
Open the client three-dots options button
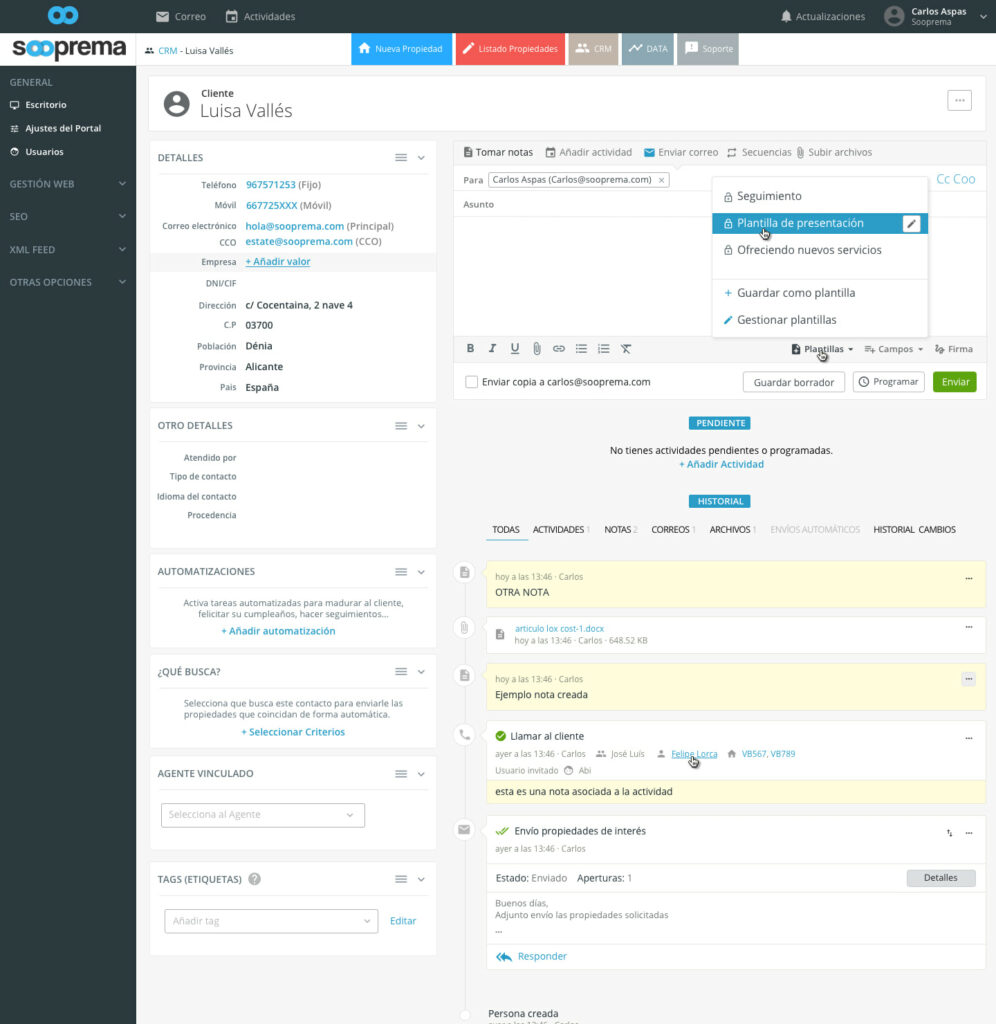tap(959, 101)
